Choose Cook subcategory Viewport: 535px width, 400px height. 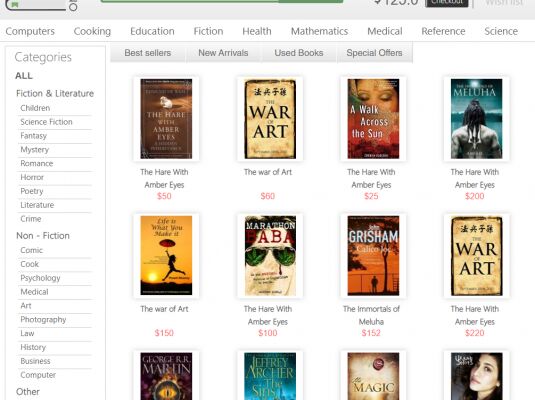pos(30,264)
